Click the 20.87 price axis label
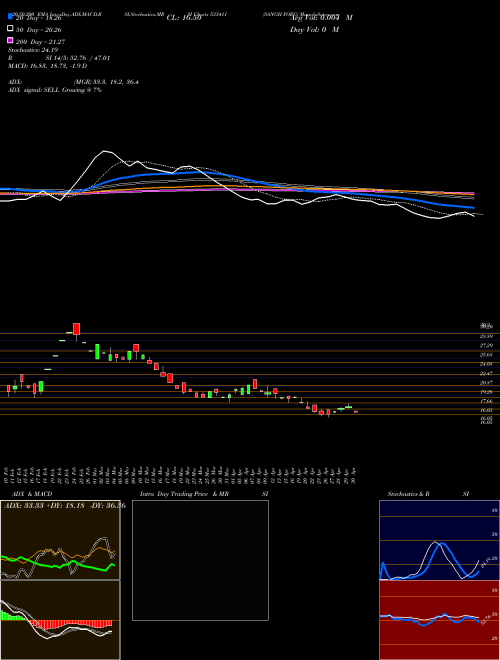The image size is (500, 660). pyautogui.click(x=486, y=383)
